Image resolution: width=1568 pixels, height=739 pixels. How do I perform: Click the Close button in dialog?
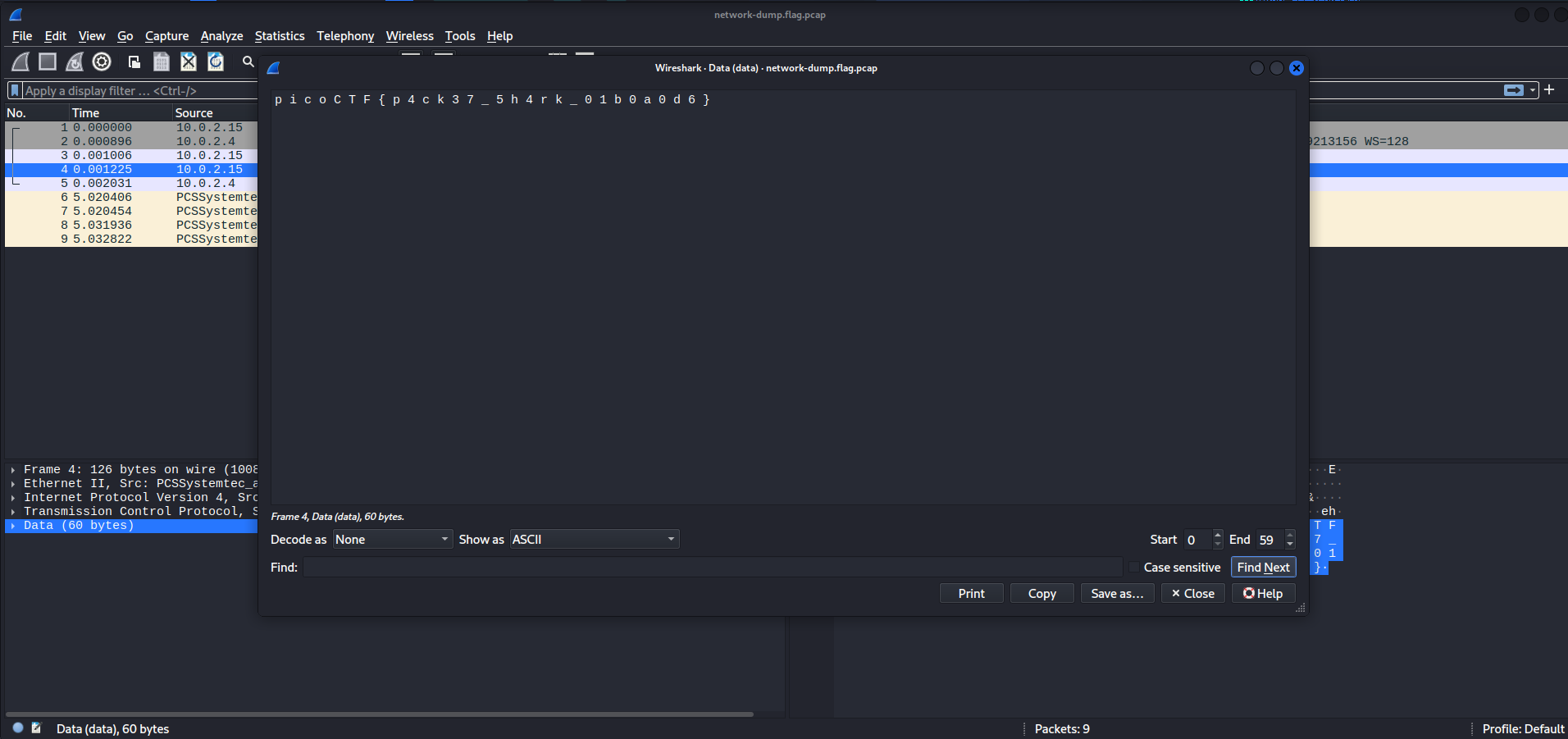(x=1193, y=593)
